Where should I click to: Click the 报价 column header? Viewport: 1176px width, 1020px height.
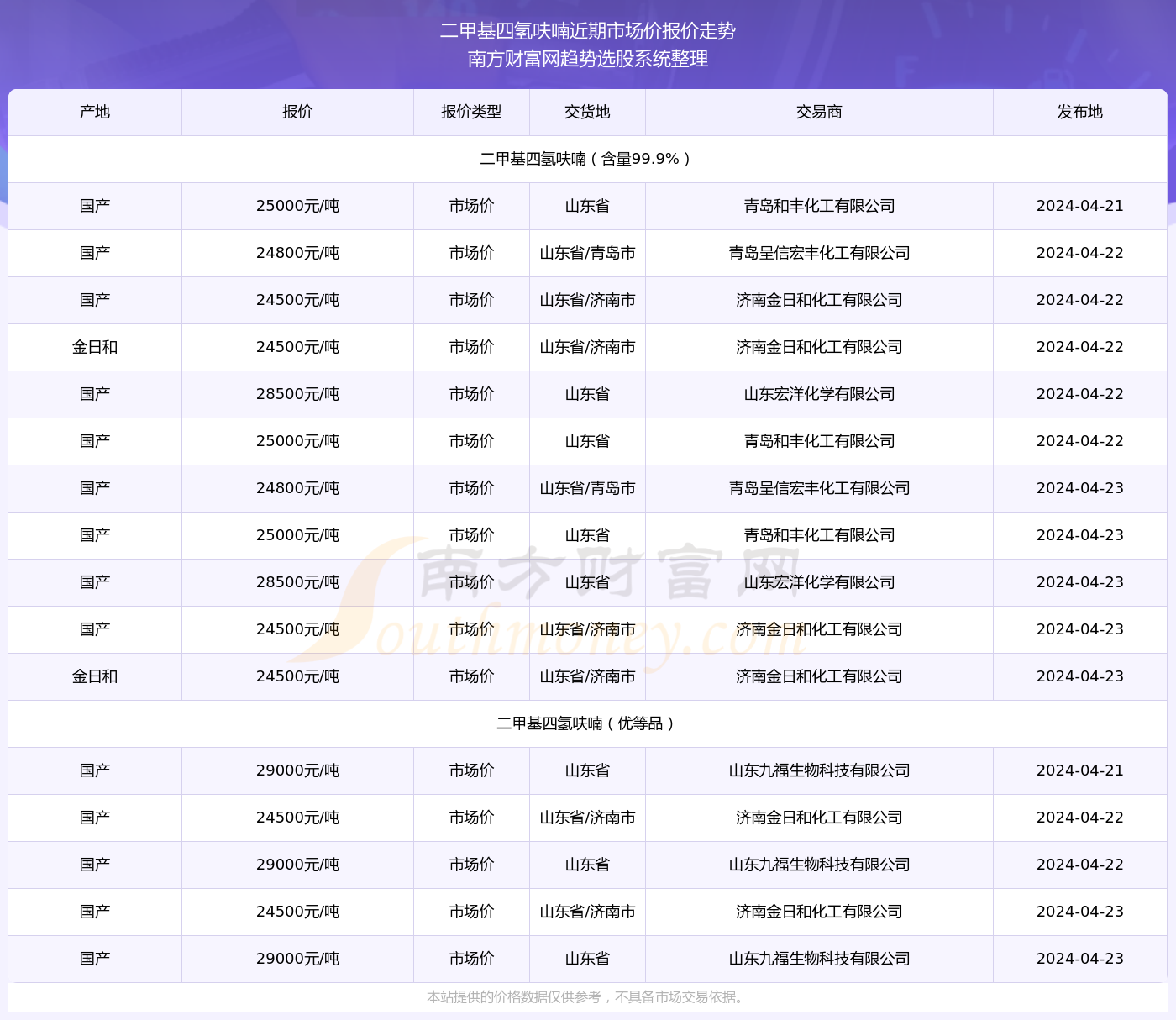click(297, 112)
